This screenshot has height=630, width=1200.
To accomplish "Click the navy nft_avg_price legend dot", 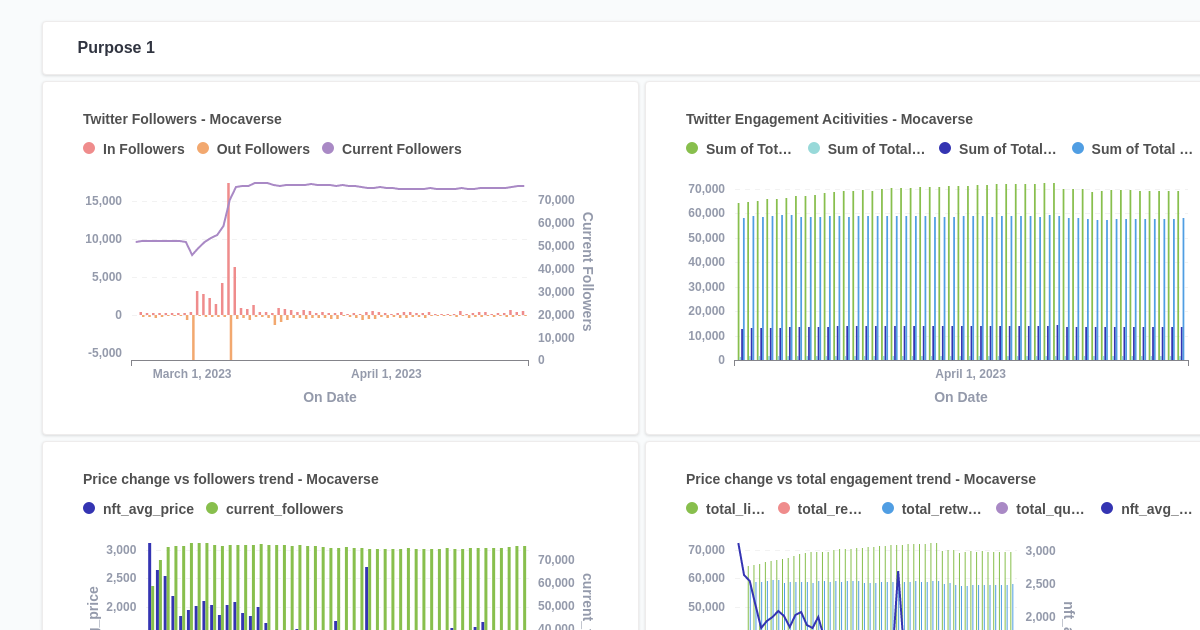I will click(89, 508).
